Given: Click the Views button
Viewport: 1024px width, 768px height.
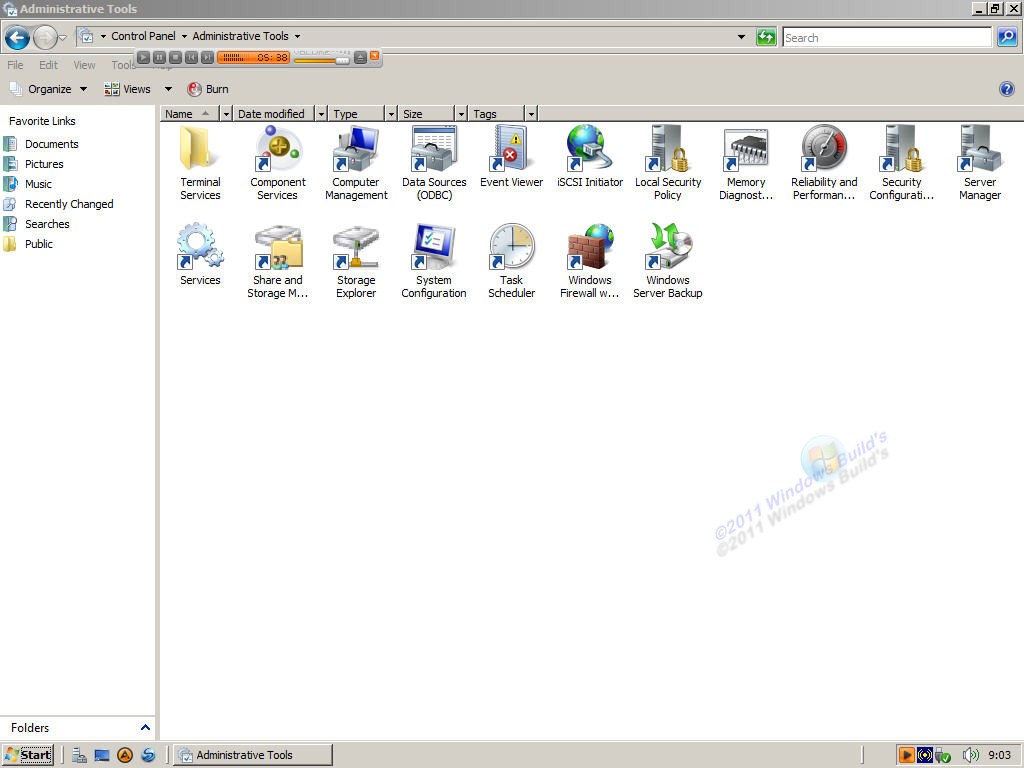Looking at the screenshot, I should click(x=127, y=89).
